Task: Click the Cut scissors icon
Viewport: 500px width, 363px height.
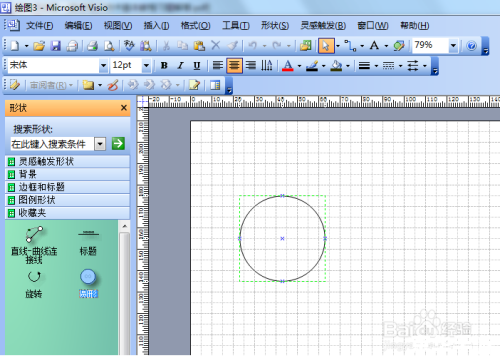Action: 166,46
